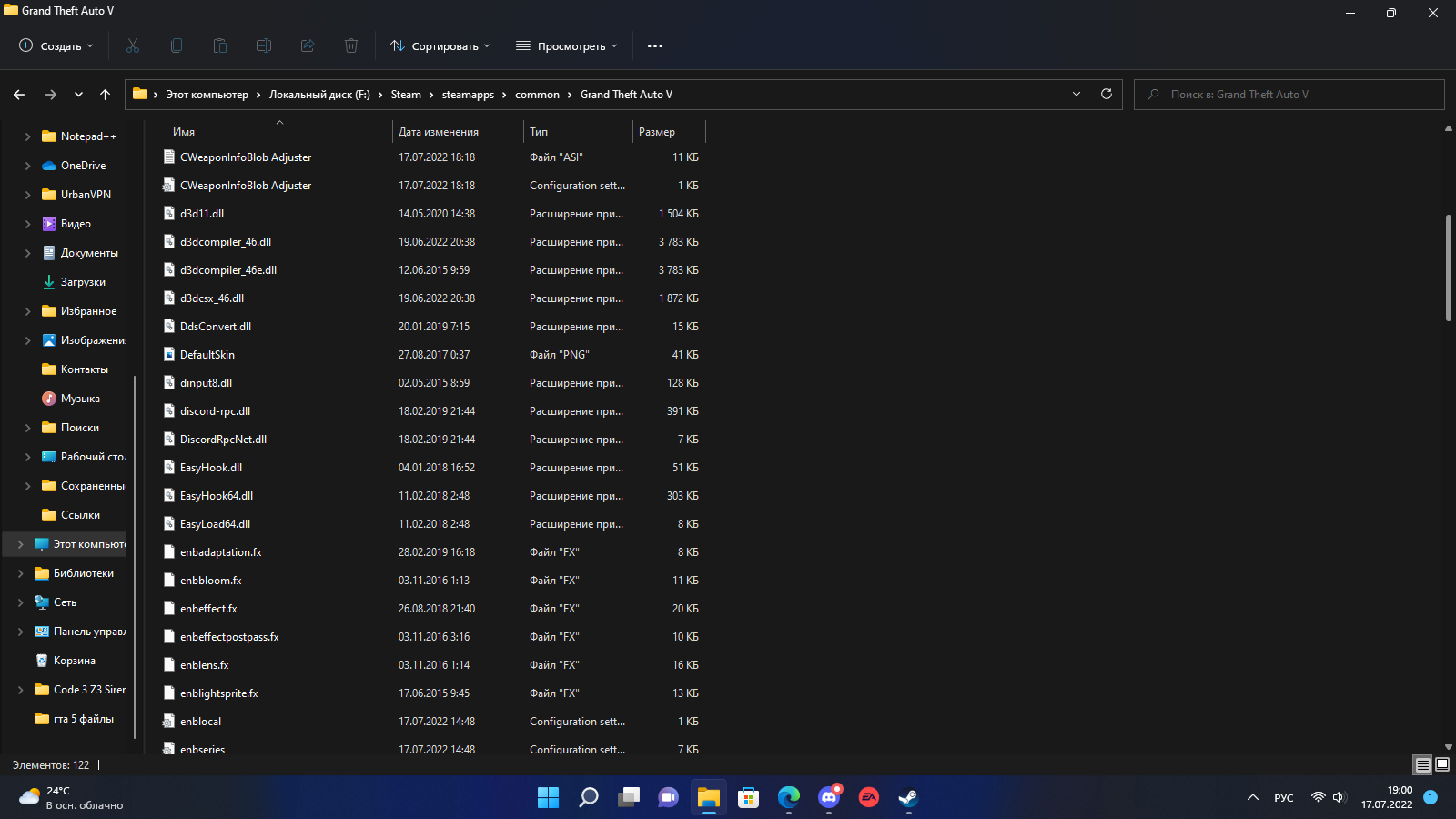1456x819 pixels.
Task: Click the Cut scissors icon in toolbar
Action: click(x=133, y=45)
